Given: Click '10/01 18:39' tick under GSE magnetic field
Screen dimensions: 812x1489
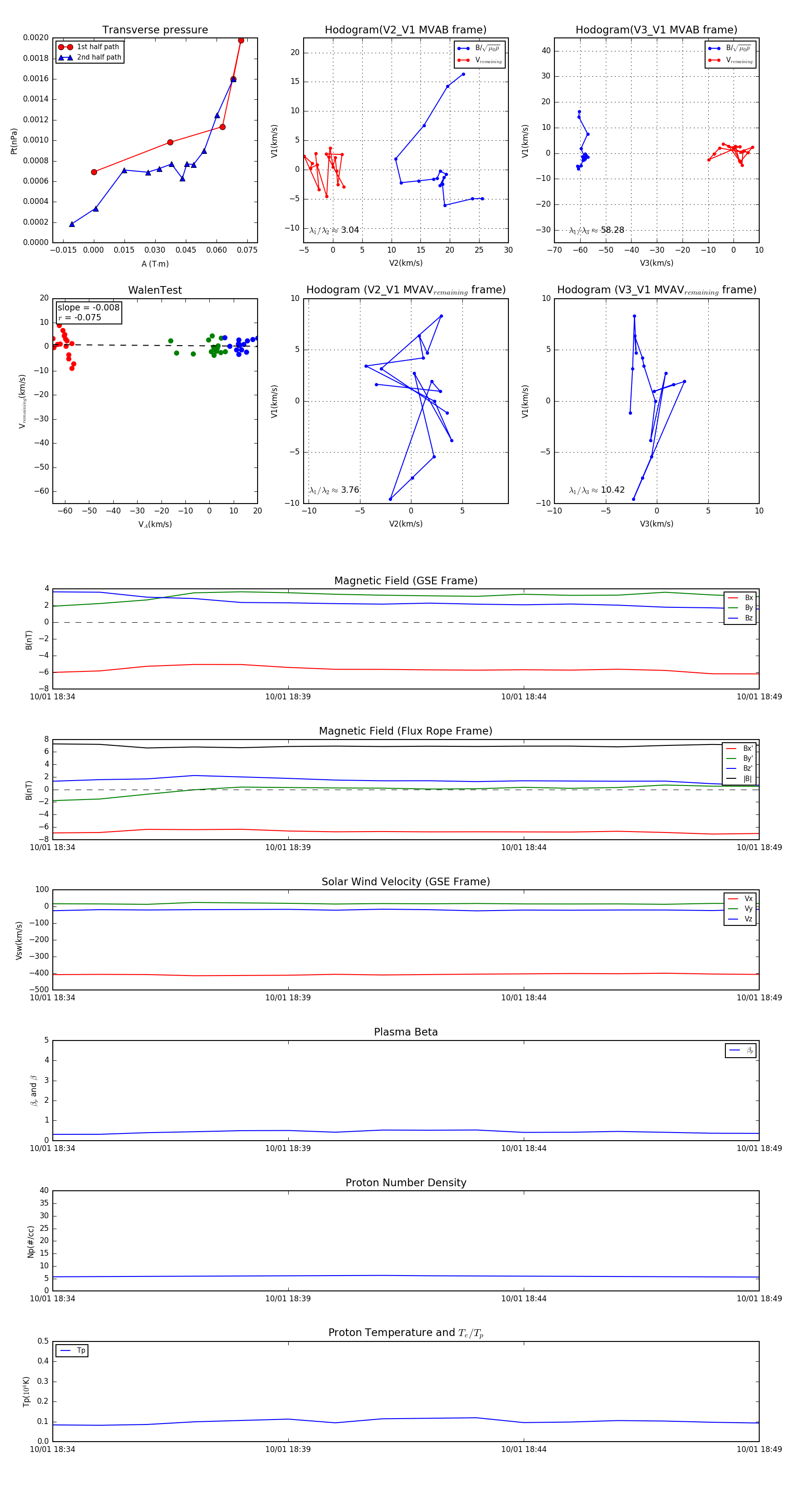Looking at the screenshot, I should tap(288, 697).
